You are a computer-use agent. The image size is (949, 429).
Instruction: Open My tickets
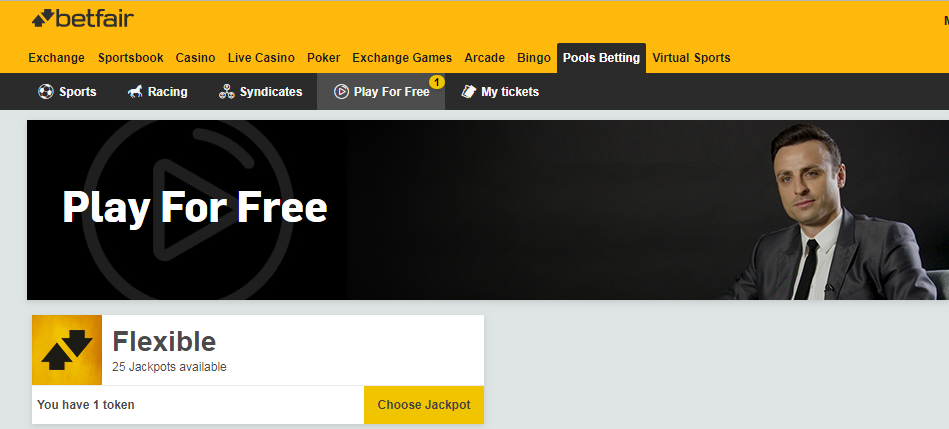point(500,92)
